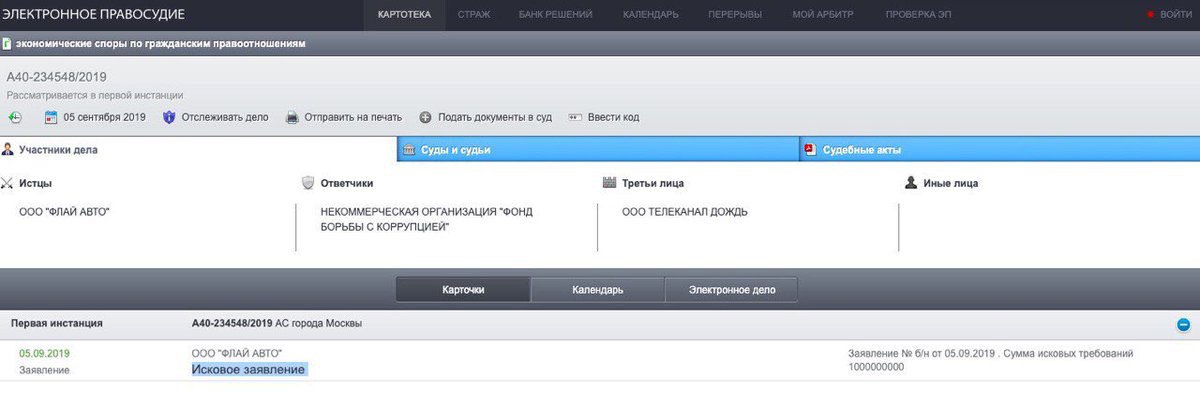Switch to Судебные акты tab
The image size is (1200, 393).
pos(1000,150)
